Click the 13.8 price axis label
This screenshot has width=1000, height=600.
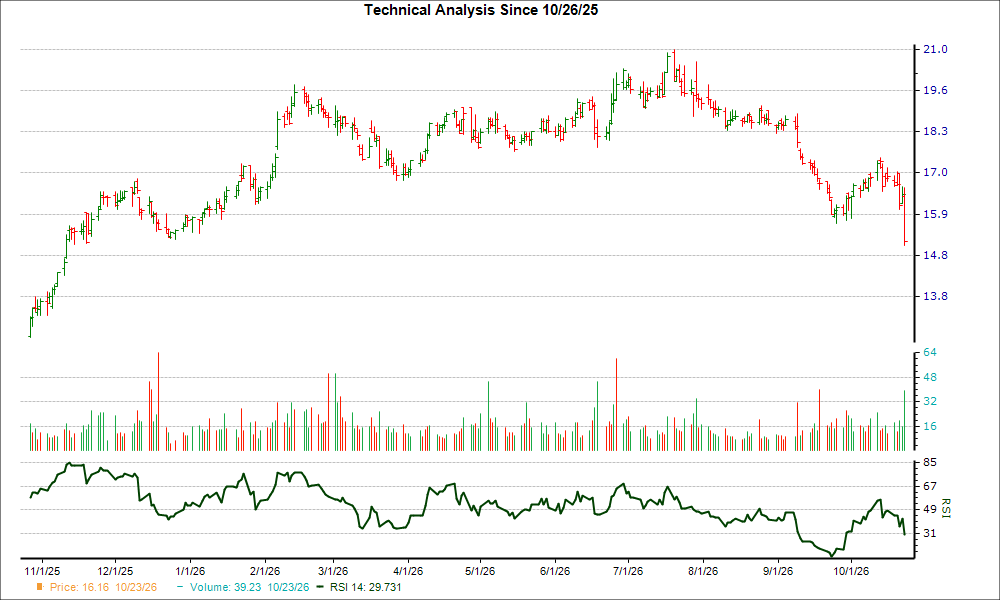click(x=935, y=296)
